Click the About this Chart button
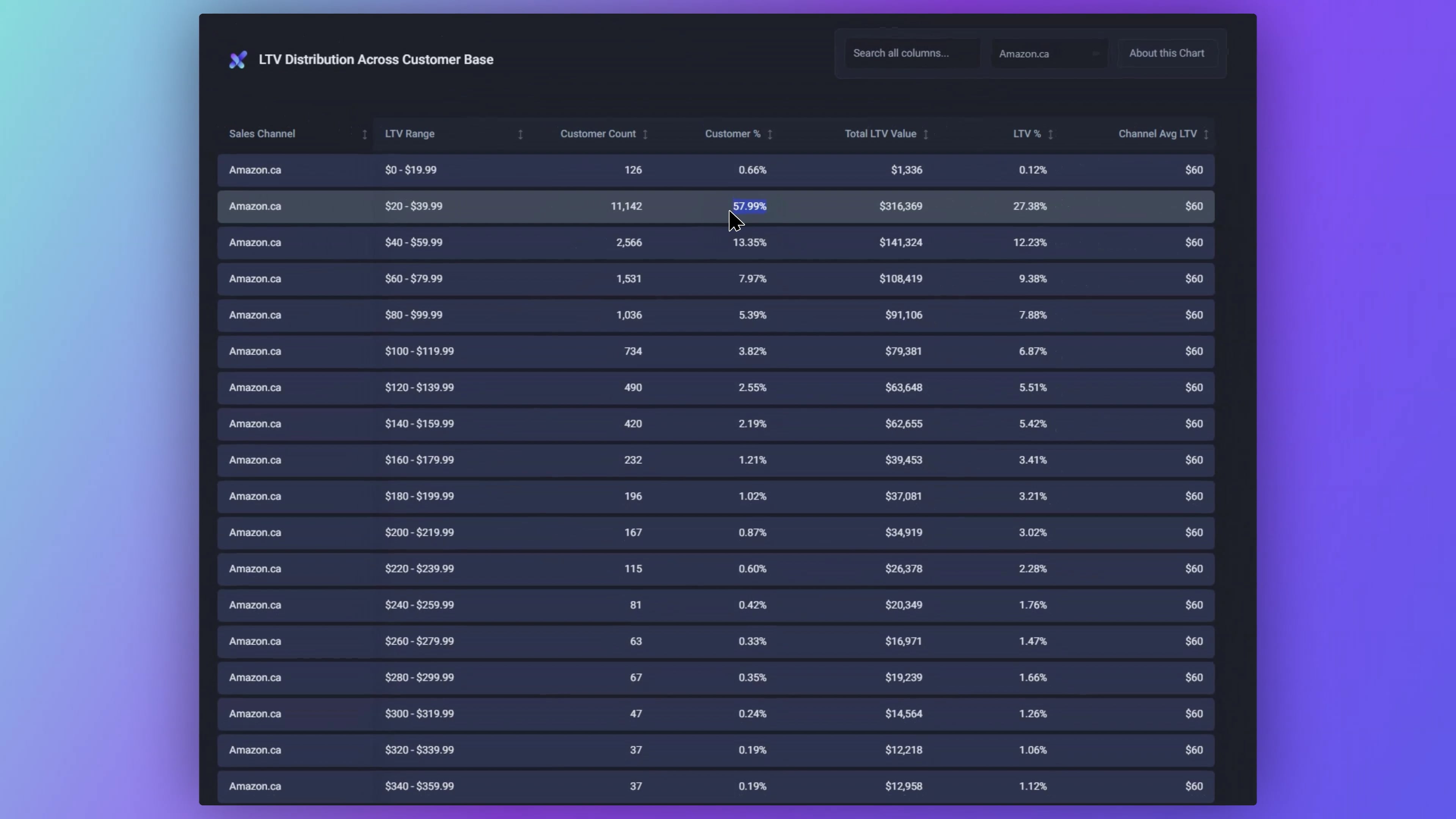The image size is (1456, 819). coord(1167,53)
